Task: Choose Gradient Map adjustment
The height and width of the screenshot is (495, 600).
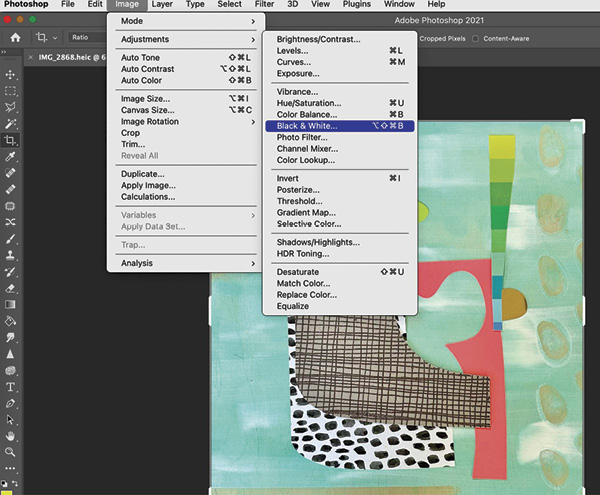Action: coord(340,213)
